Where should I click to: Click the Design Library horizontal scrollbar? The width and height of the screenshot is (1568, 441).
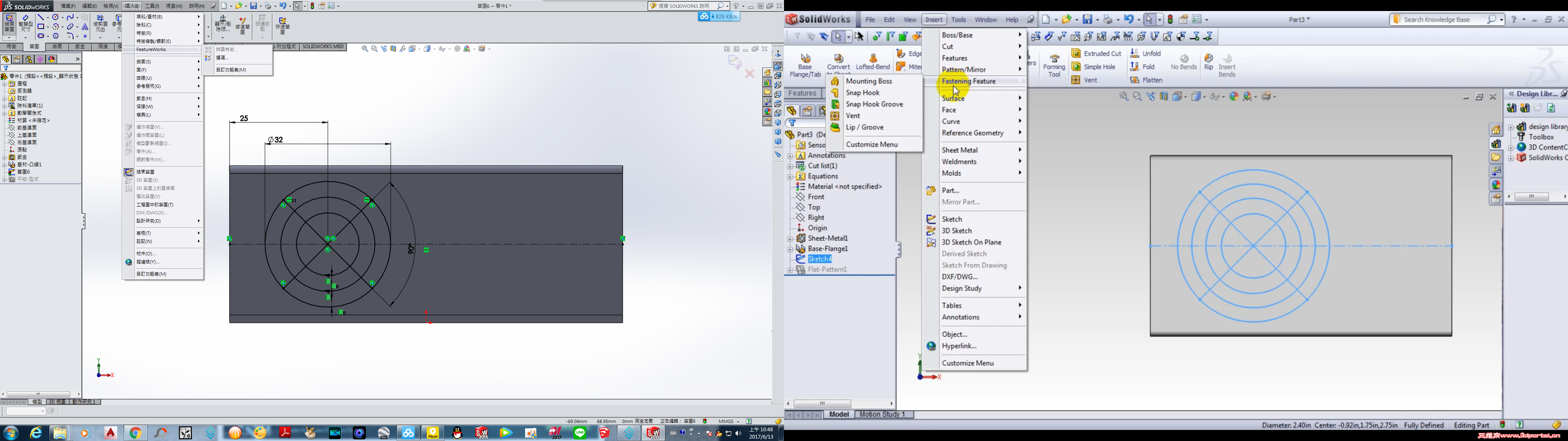[x=1537, y=197]
